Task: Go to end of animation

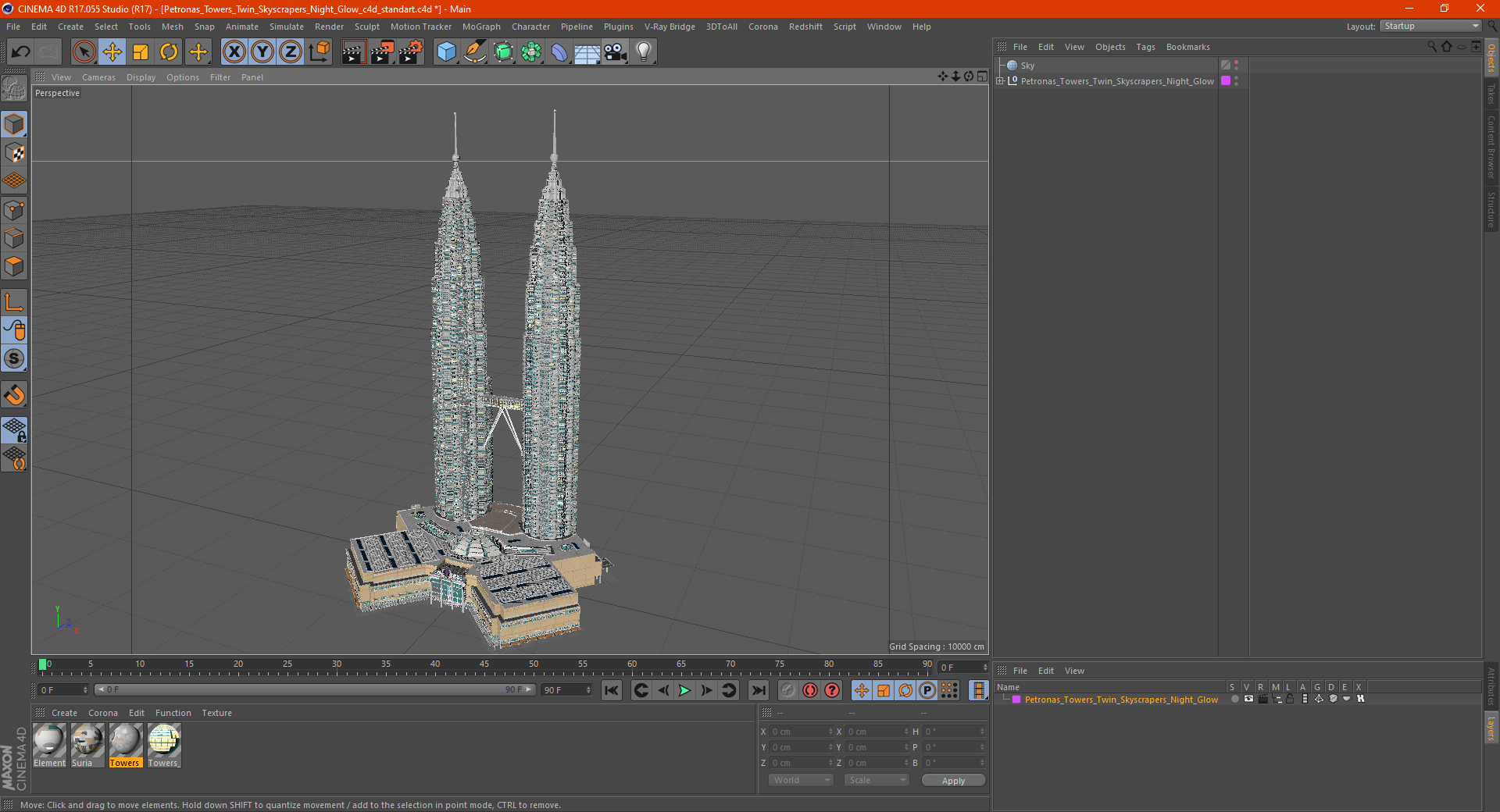Action: tap(758, 690)
